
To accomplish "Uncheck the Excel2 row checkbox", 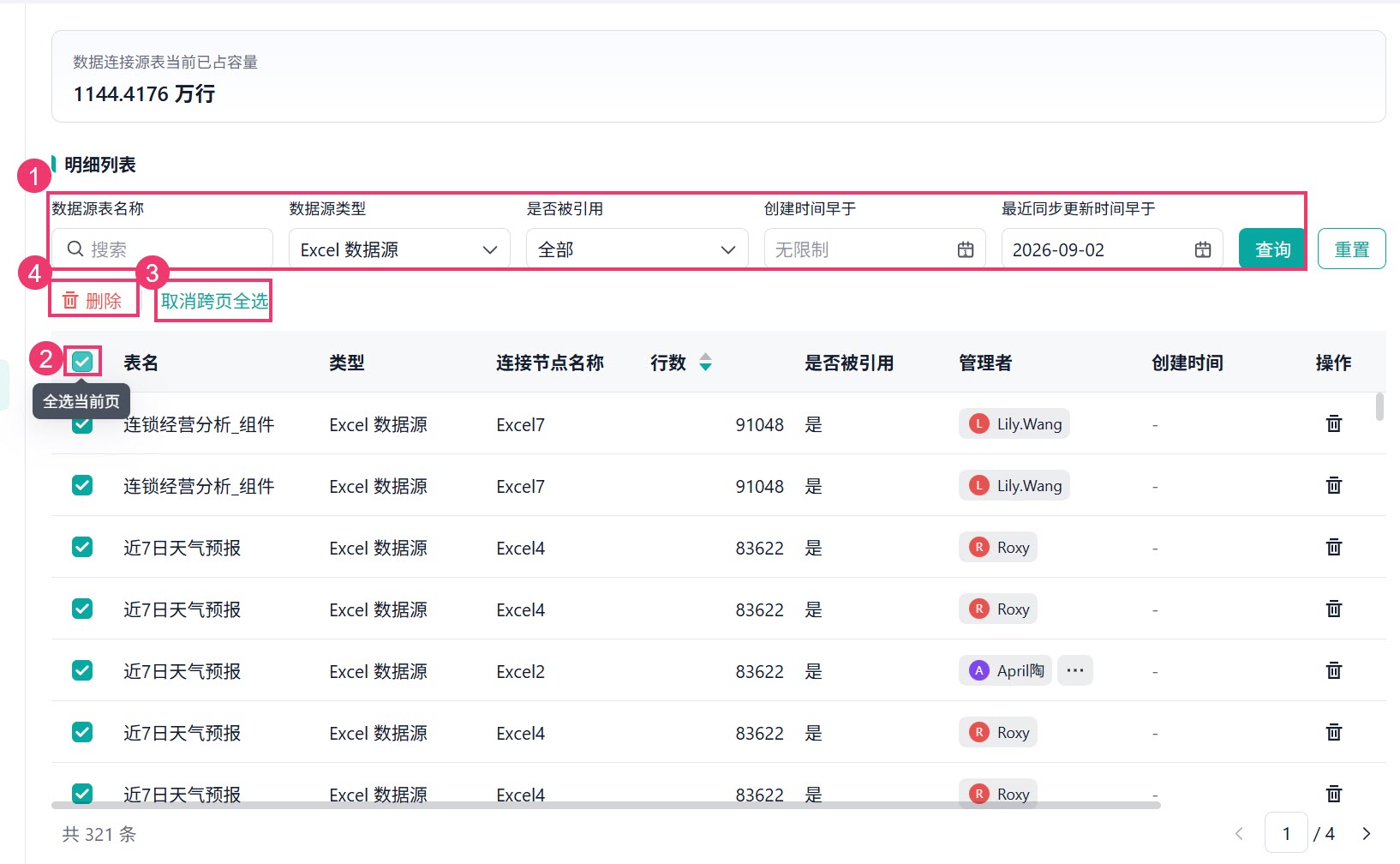I will 82,670.
